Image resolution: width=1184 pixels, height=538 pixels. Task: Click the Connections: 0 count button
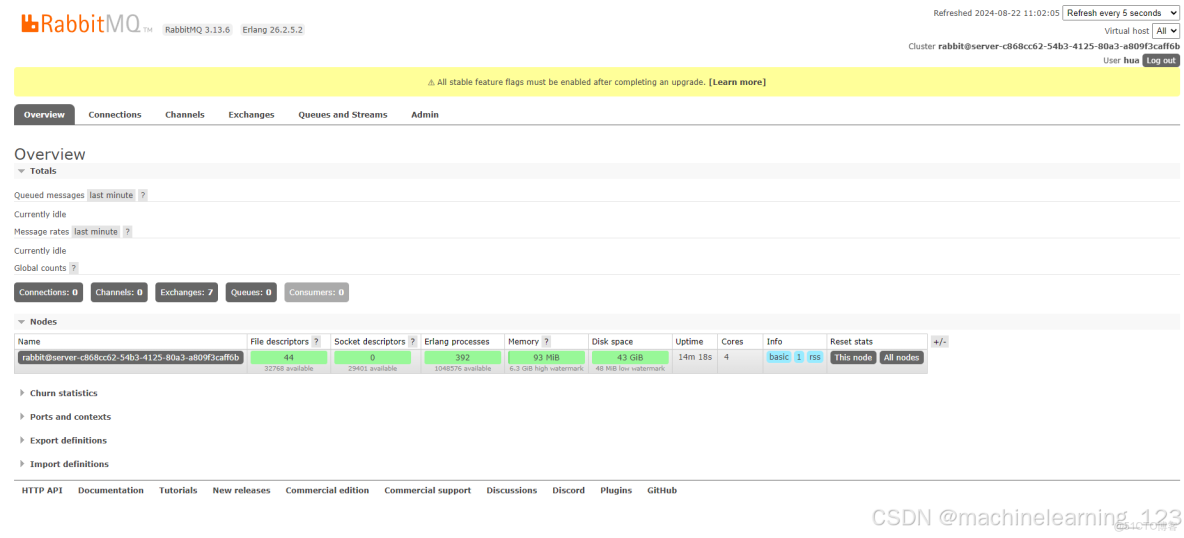tap(49, 292)
